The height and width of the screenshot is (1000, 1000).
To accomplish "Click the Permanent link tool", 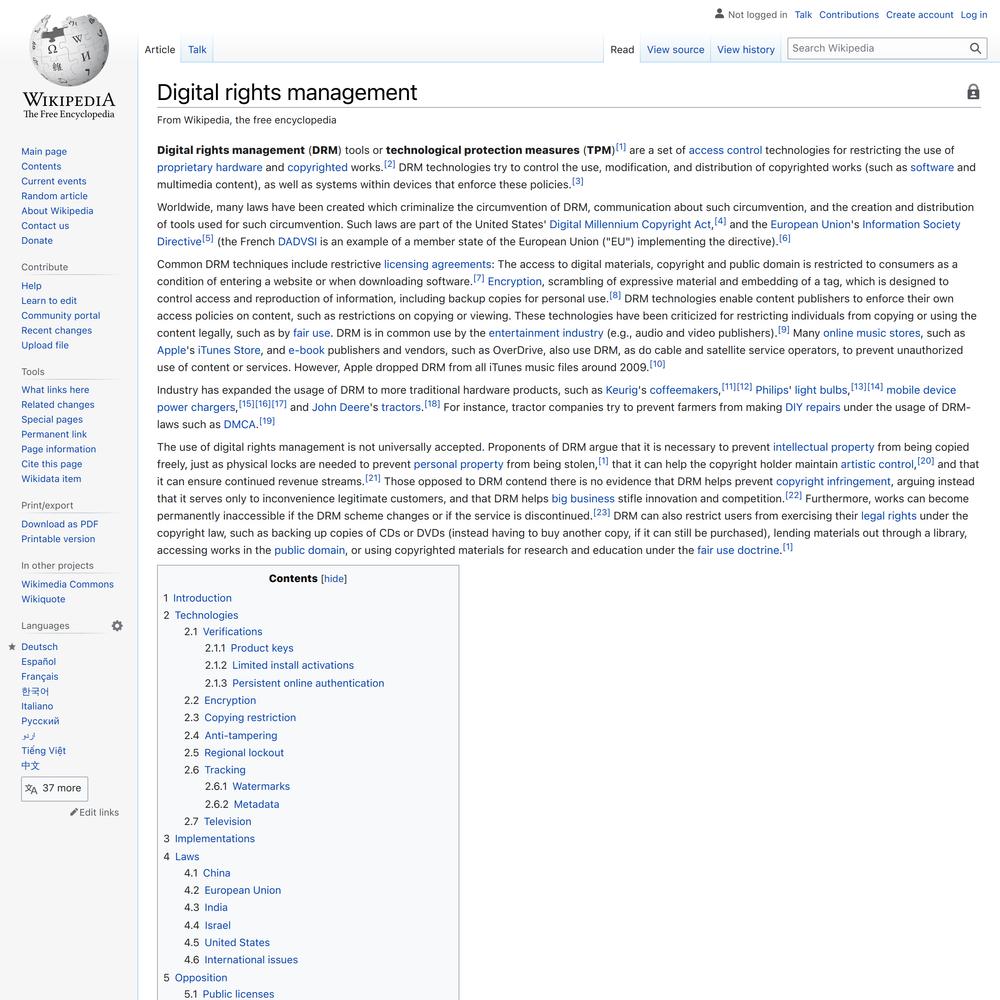I will [54, 434].
